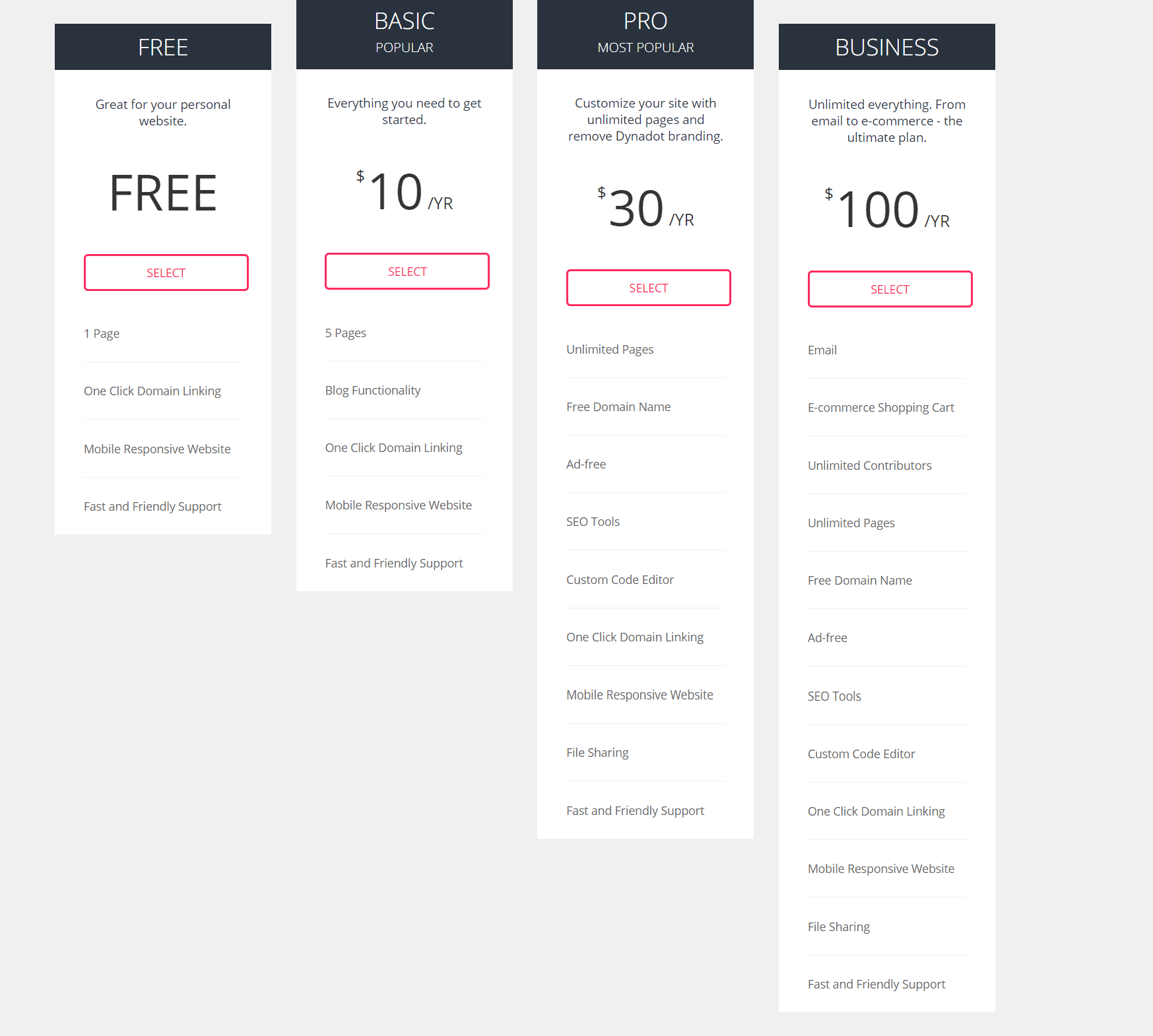The image size is (1153, 1036).
Task: Click 'Unlimited Contributors' in Business plan
Action: pyautogui.click(x=870, y=465)
